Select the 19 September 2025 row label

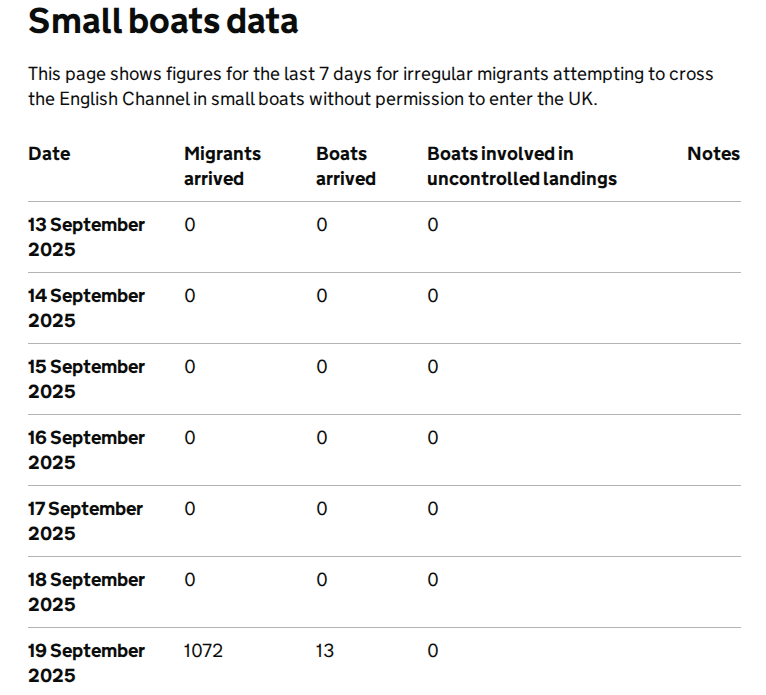[86, 663]
